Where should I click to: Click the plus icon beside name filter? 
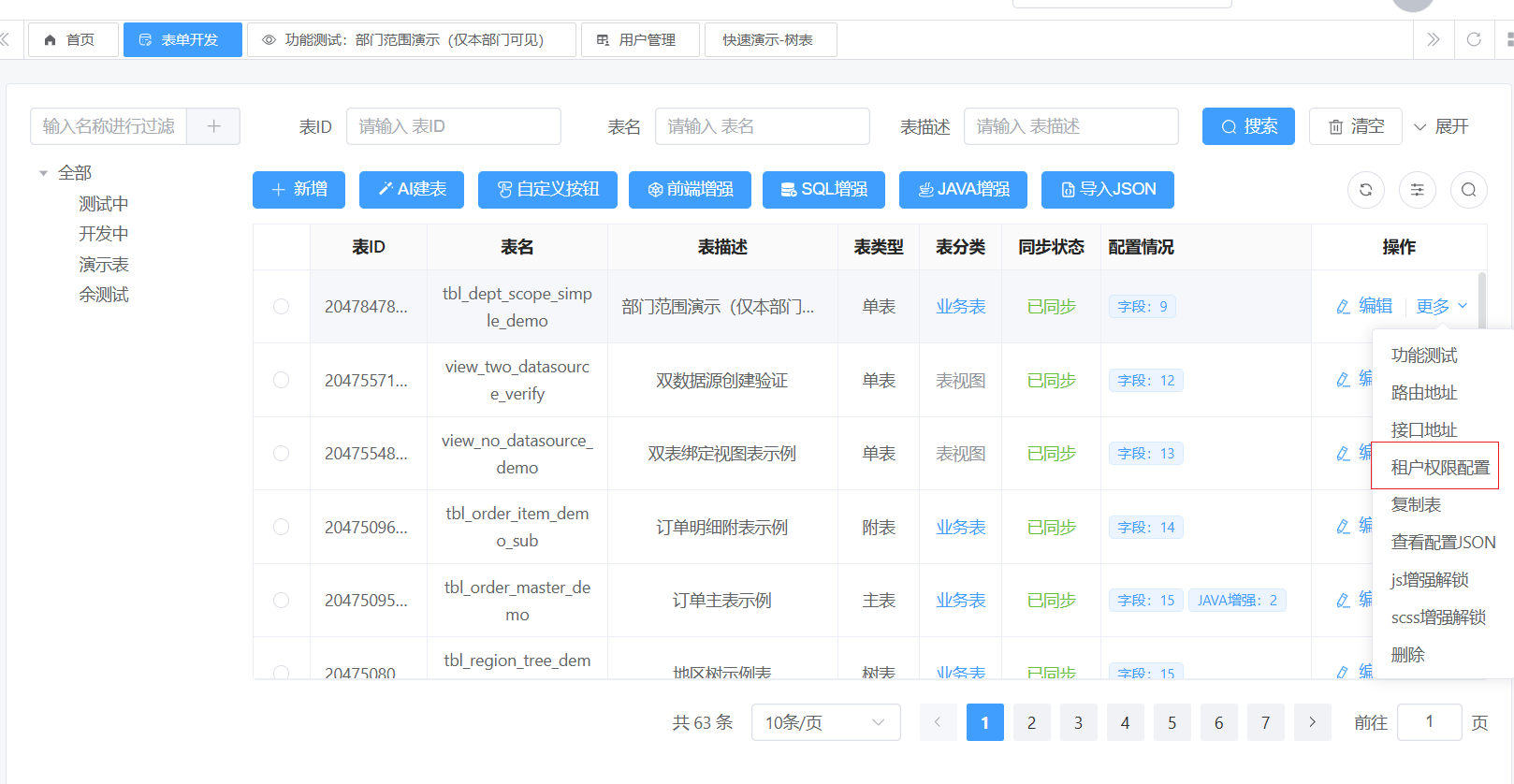[x=213, y=126]
